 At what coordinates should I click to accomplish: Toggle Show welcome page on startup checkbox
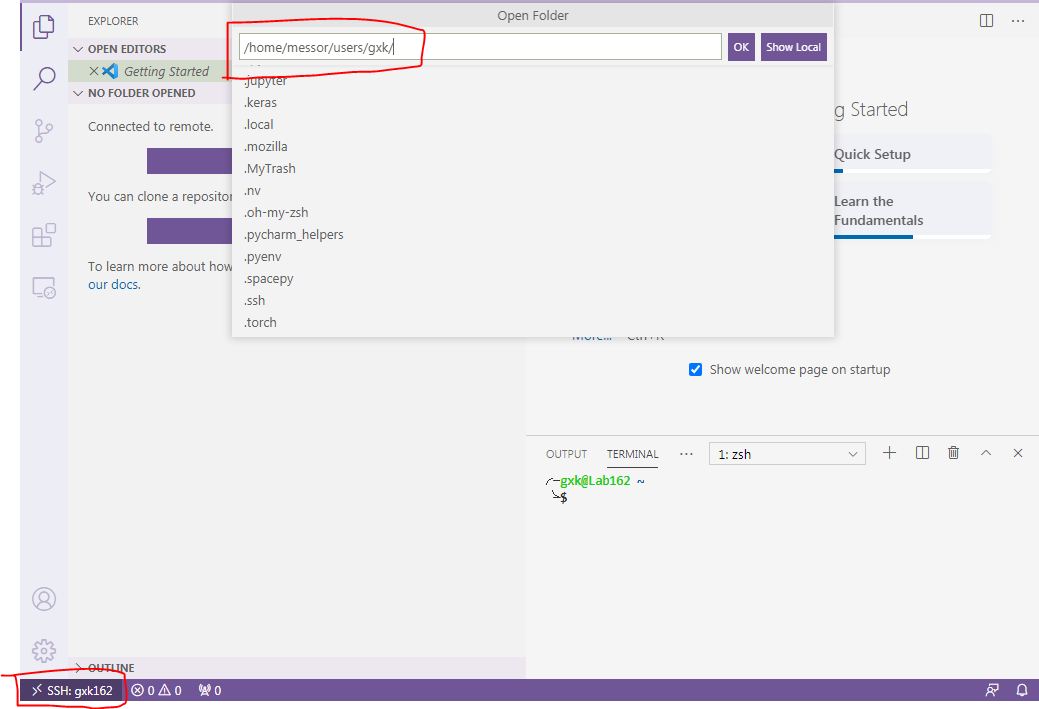(696, 370)
